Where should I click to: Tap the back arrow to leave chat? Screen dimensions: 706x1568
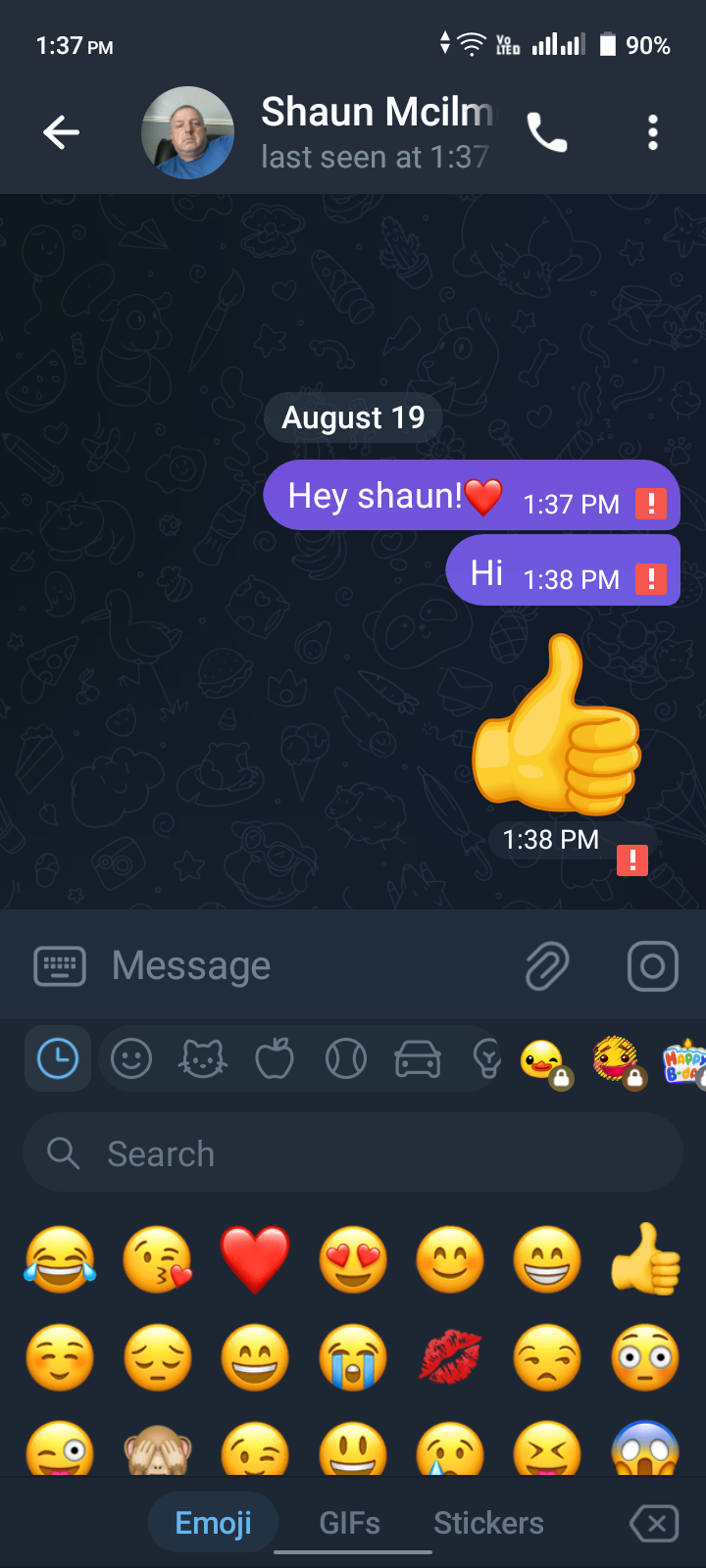[x=61, y=132]
